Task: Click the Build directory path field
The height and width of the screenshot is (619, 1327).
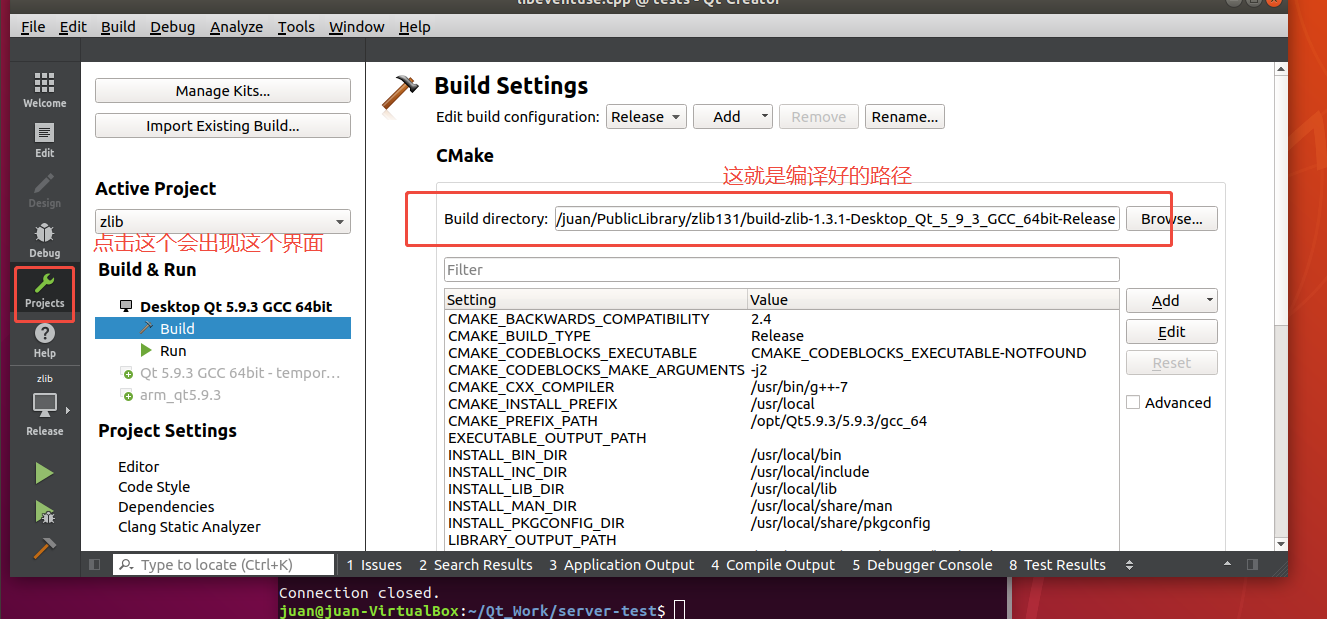Action: coord(836,219)
